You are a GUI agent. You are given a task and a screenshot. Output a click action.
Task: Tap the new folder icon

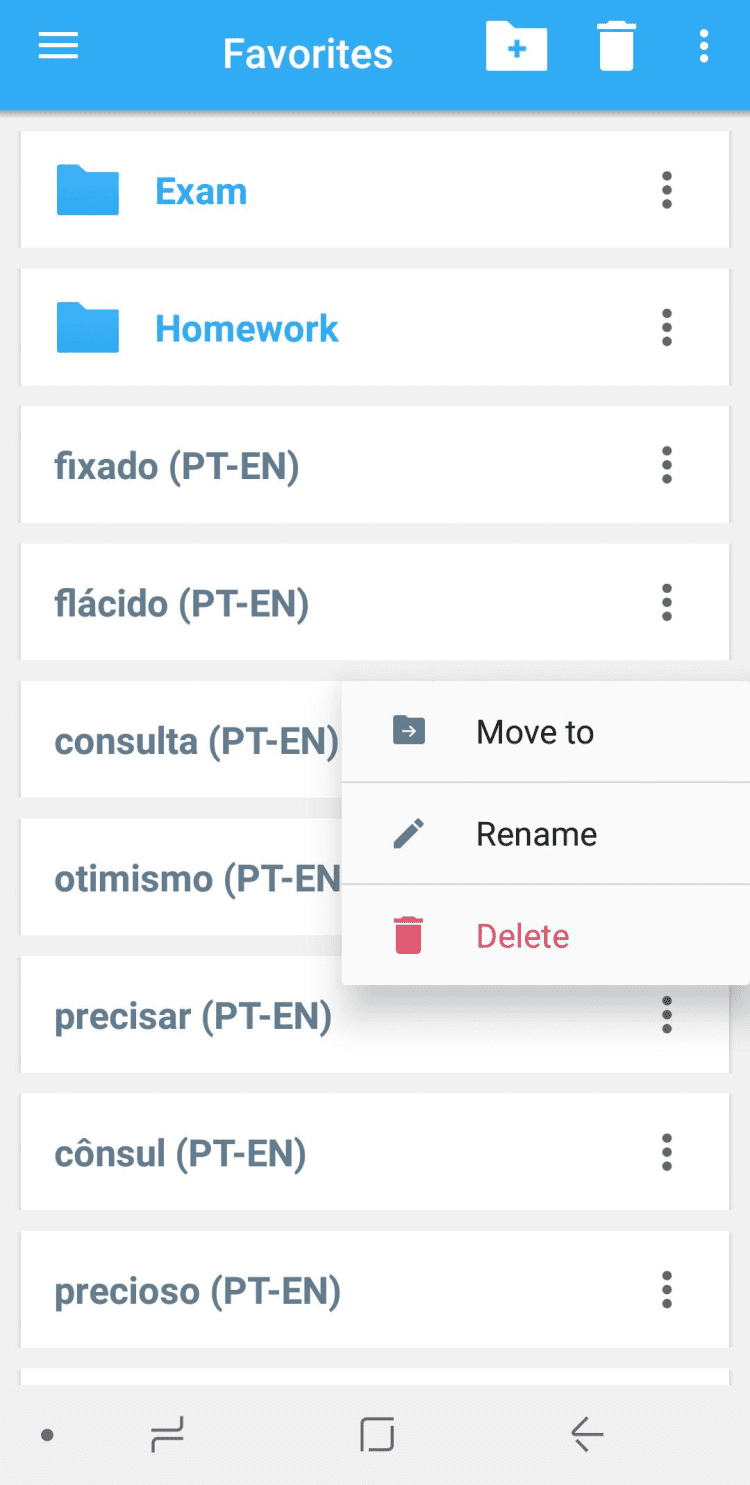516,47
